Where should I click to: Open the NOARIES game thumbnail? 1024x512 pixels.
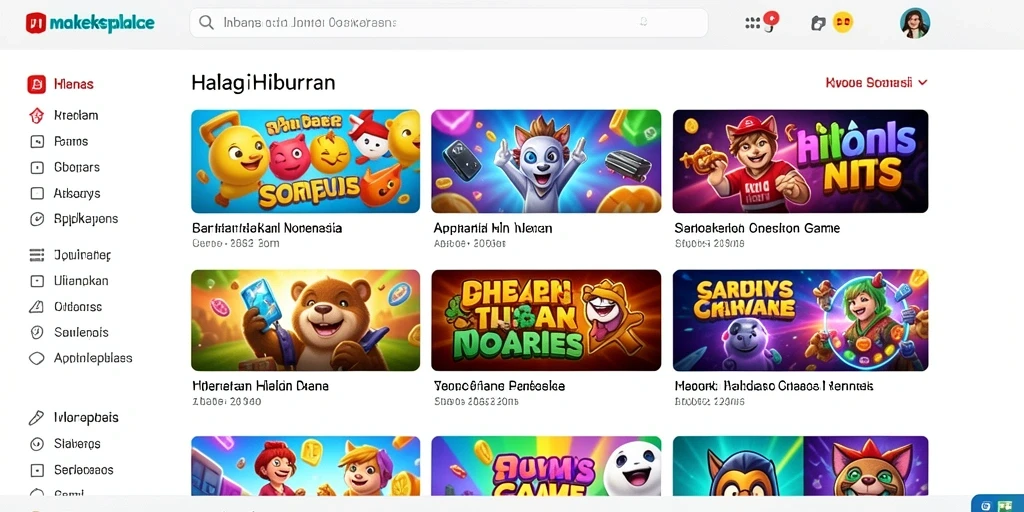coord(546,320)
